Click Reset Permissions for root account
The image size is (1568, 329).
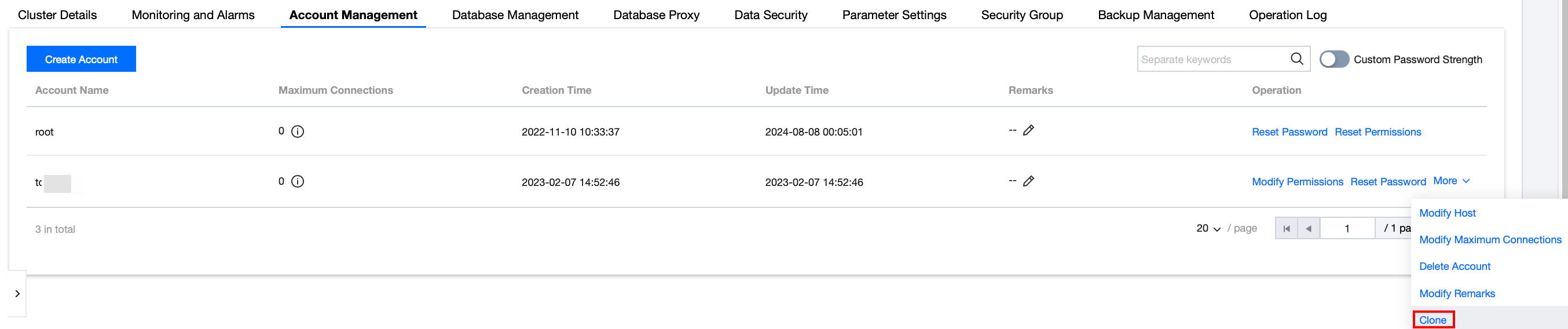pyautogui.click(x=1378, y=132)
